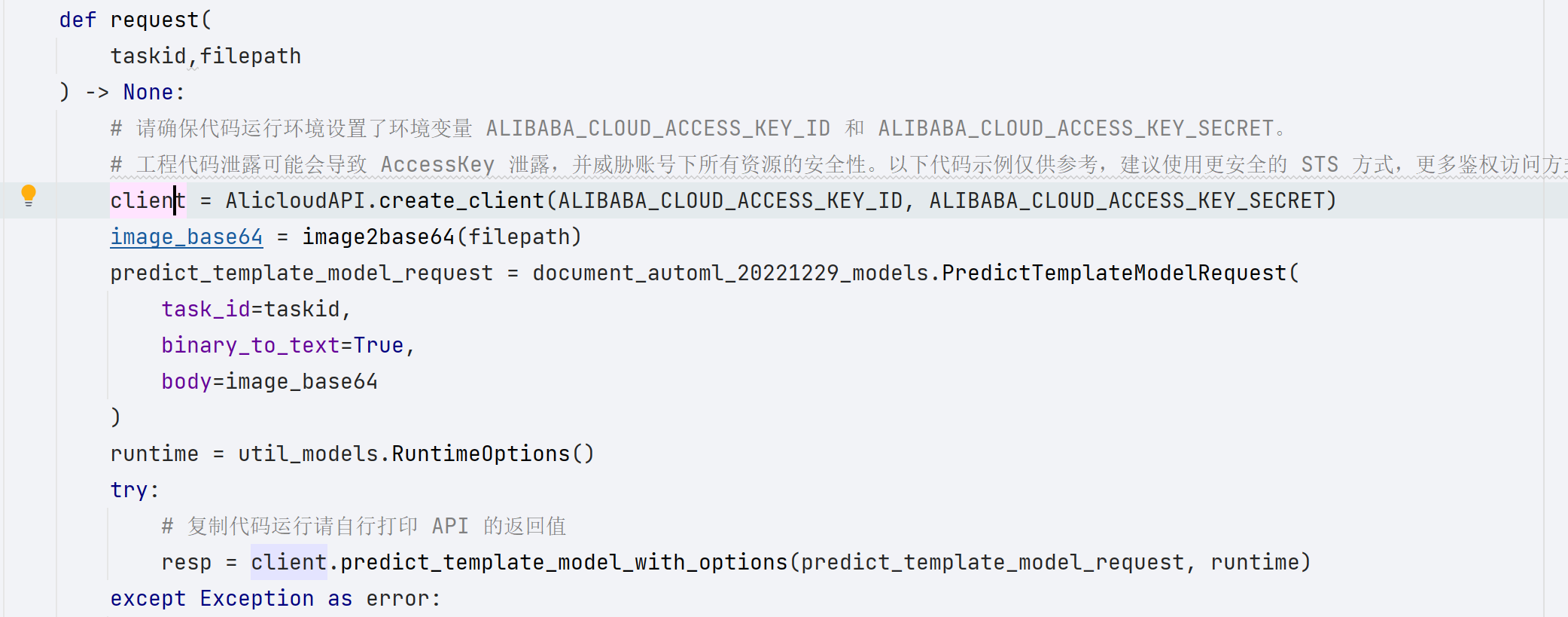The height and width of the screenshot is (617, 1568).
Task: Place cursor on the highlighted client variable declaration
Action: [x=147, y=201]
